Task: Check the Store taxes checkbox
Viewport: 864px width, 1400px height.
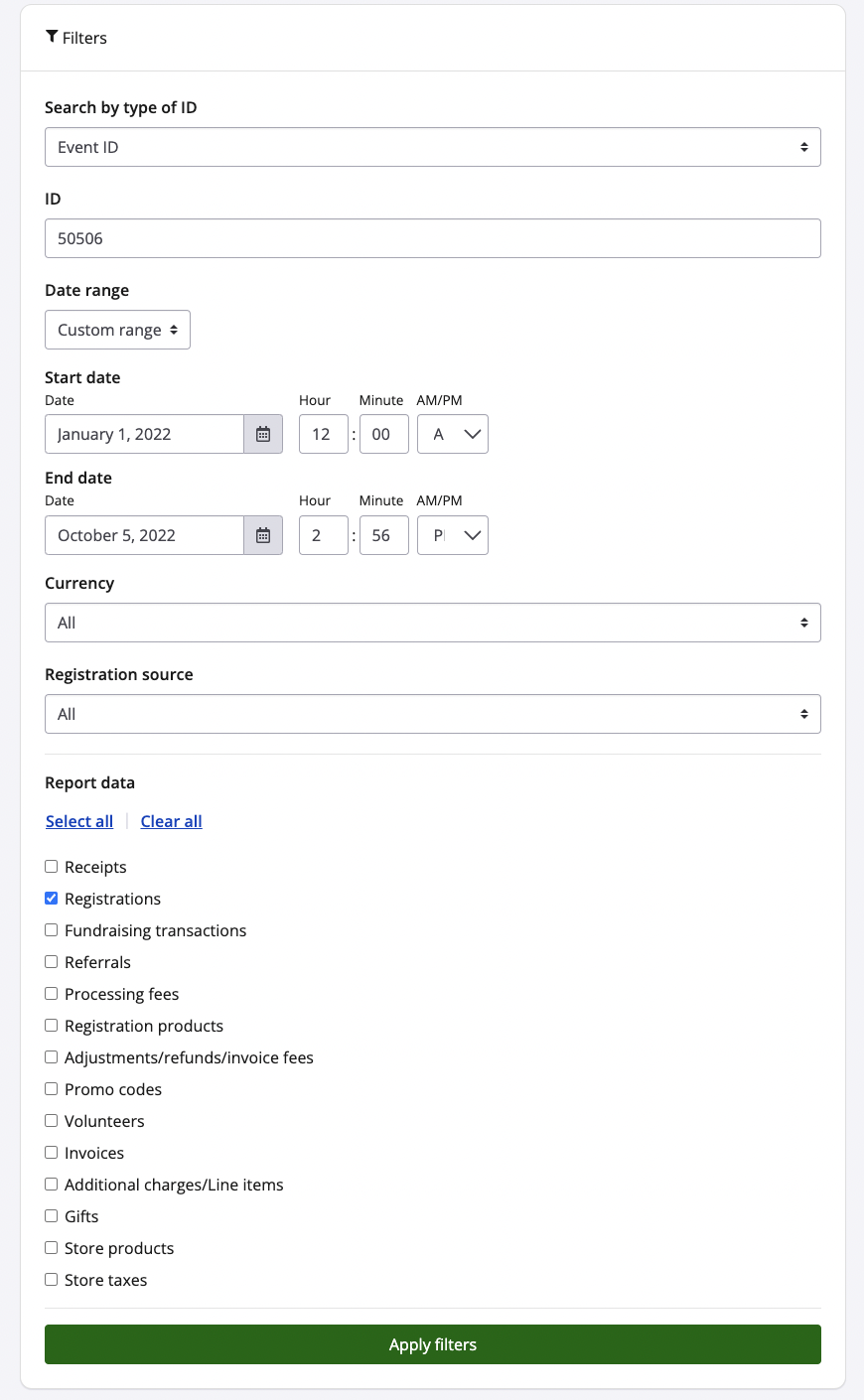Action: click(x=52, y=1280)
